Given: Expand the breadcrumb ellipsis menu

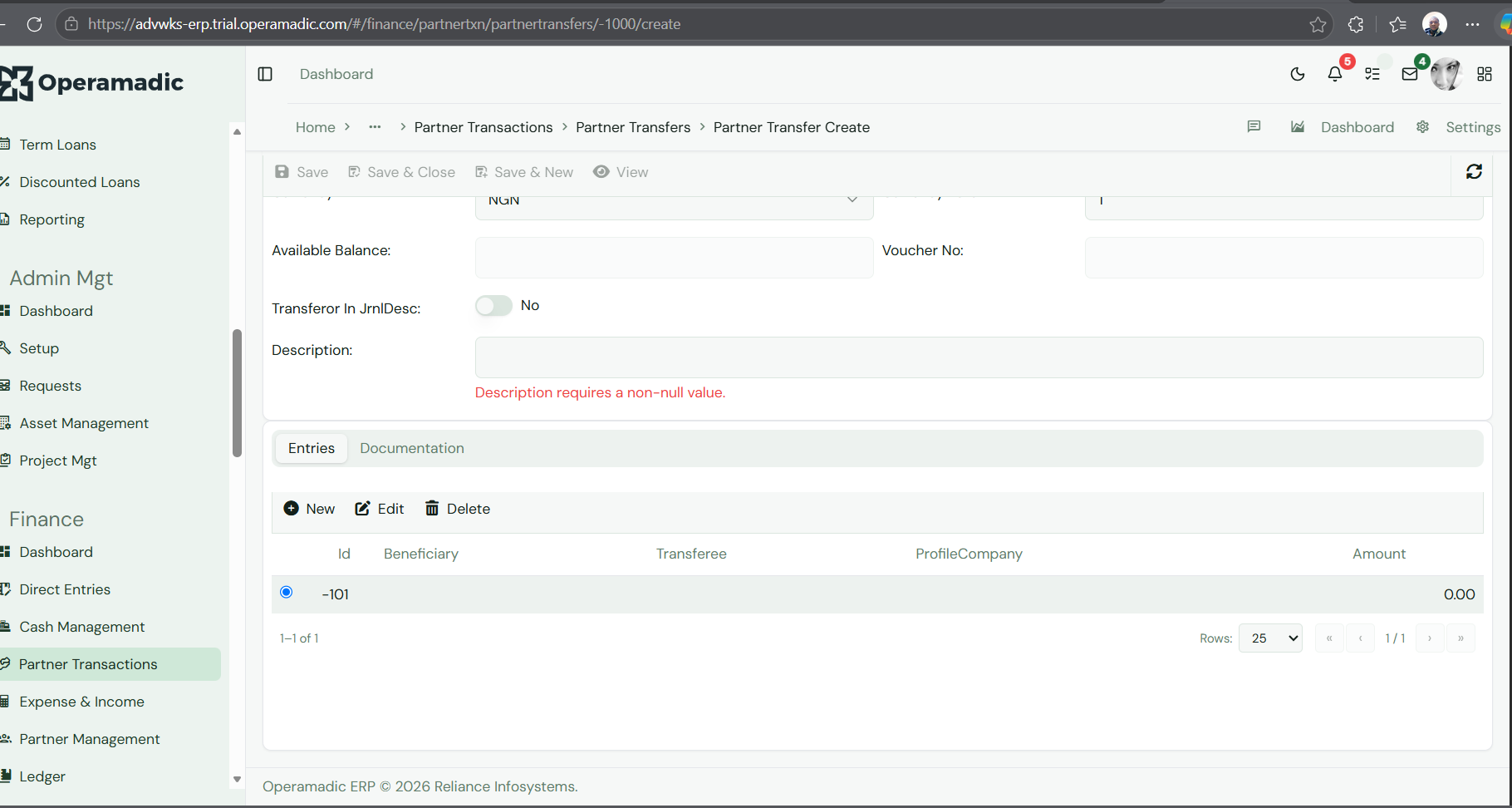Looking at the screenshot, I should pos(375,127).
